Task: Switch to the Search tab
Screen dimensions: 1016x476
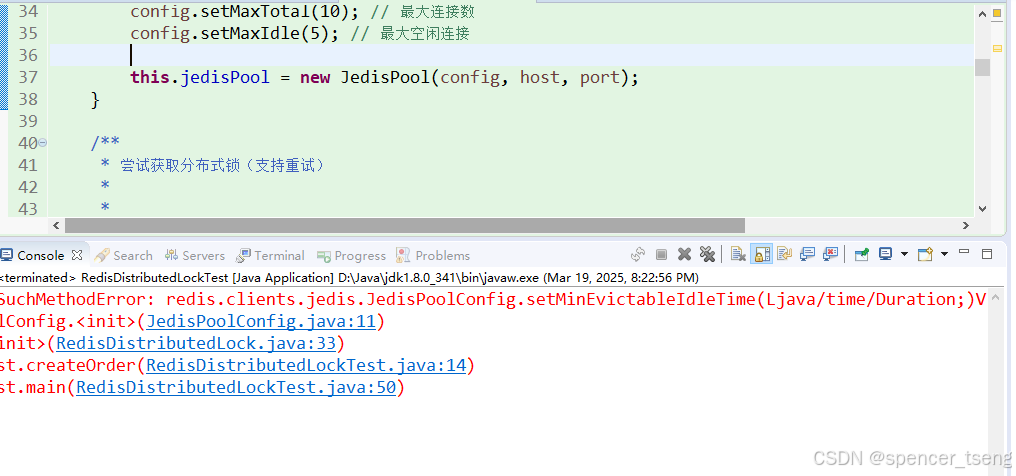Action: (x=123, y=255)
